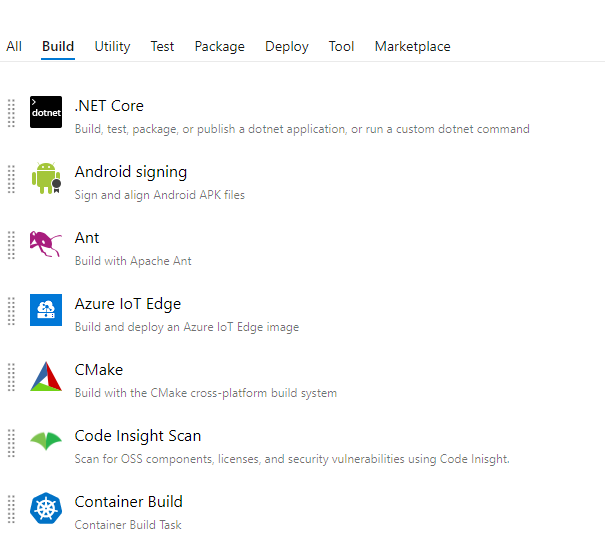Click the drag handle next to Ant
605x537 pixels.
click(x=12, y=244)
